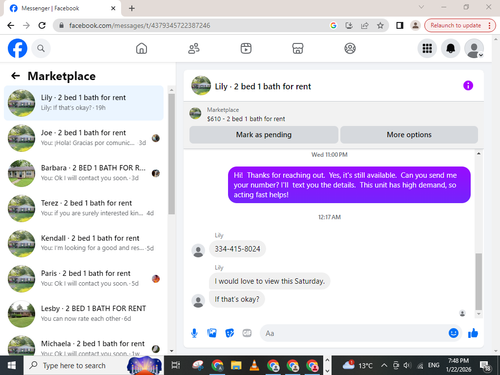Open the Terez 2 bed 1 bath conversation
Image resolution: width=500 pixels, height=375 pixels.
pyautogui.click(x=84, y=208)
